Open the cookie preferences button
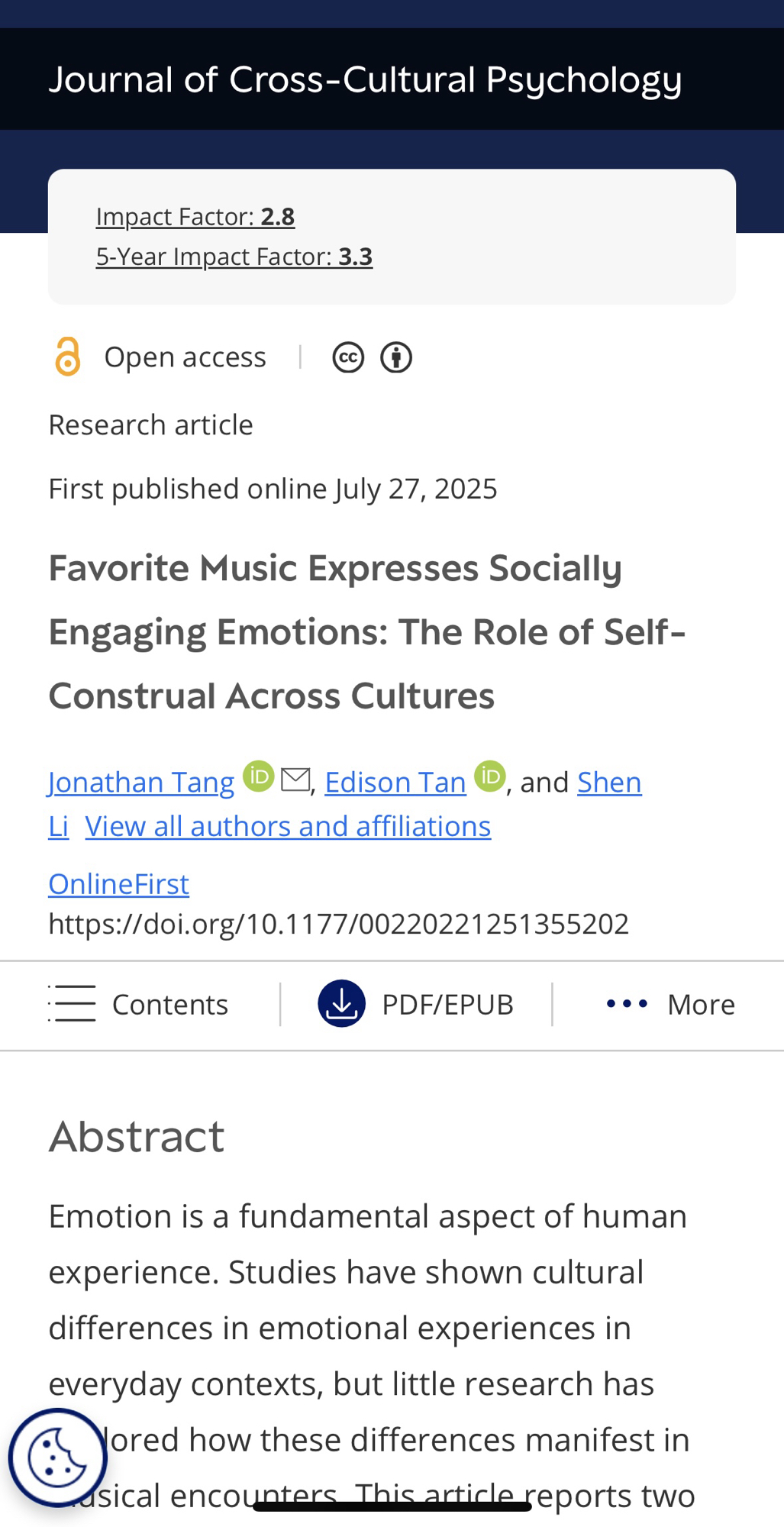 tap(57, 1458)
